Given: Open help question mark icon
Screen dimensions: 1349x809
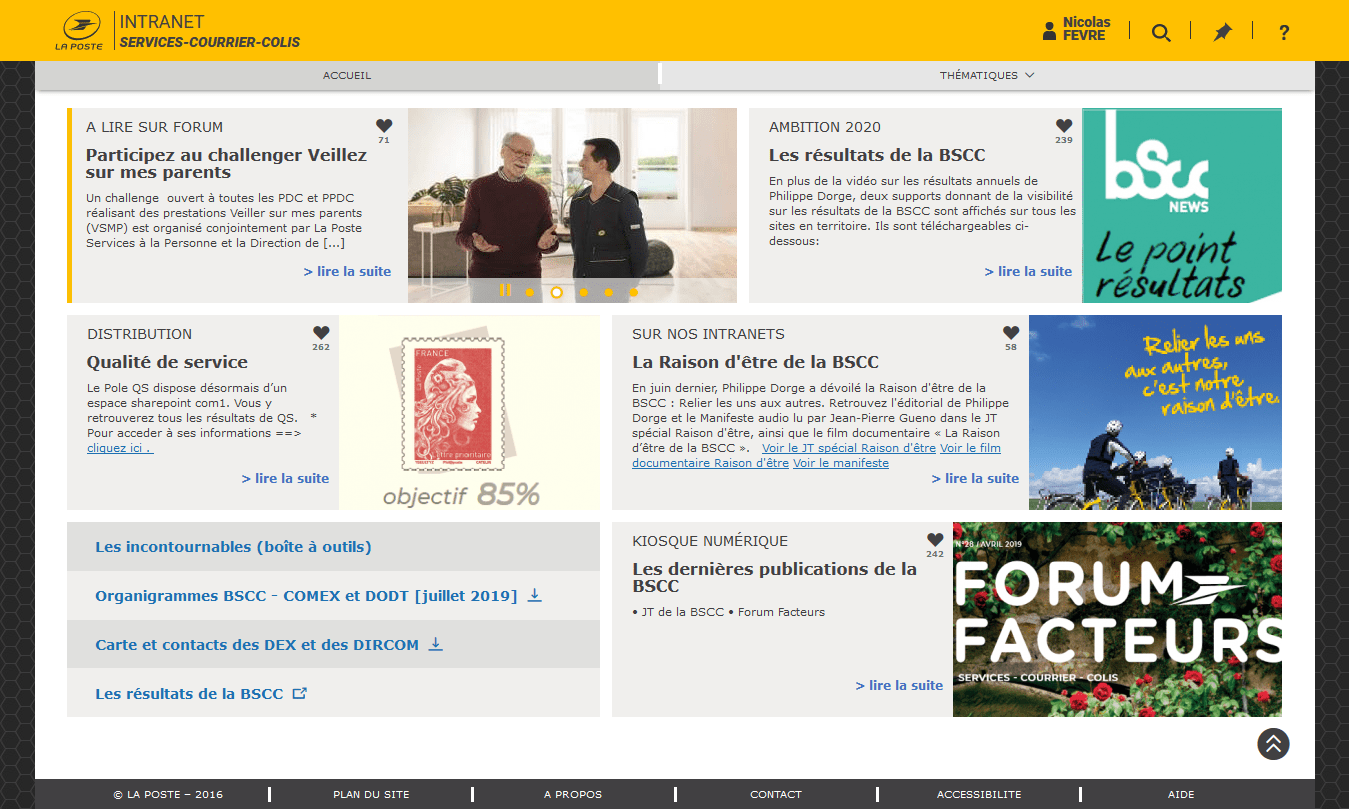Looking at the screenshot, I should click(x=1284, y=32).
